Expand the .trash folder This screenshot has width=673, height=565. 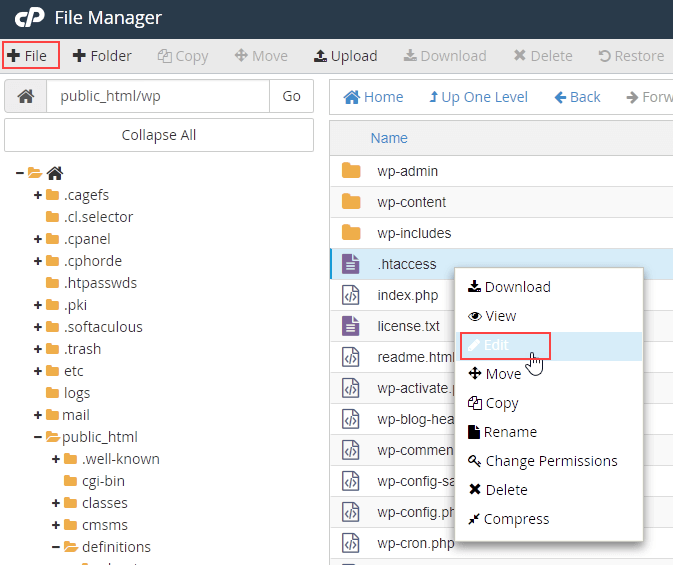(x=38, y=349)
